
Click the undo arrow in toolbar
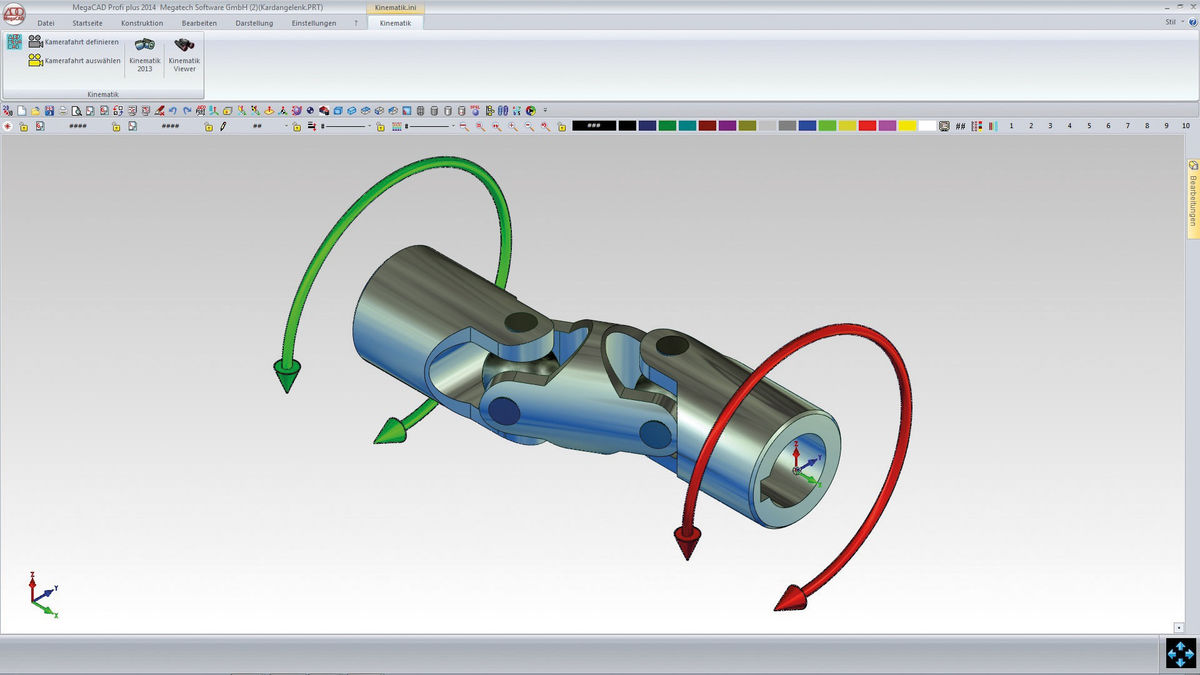(x=173, y=110)
